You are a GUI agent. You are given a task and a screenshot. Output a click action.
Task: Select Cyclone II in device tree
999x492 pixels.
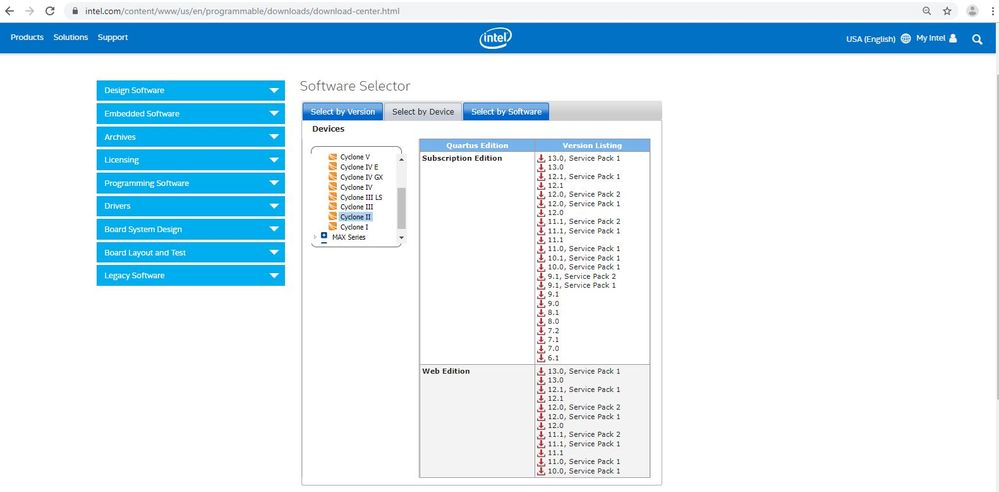(x=356, y=217)
